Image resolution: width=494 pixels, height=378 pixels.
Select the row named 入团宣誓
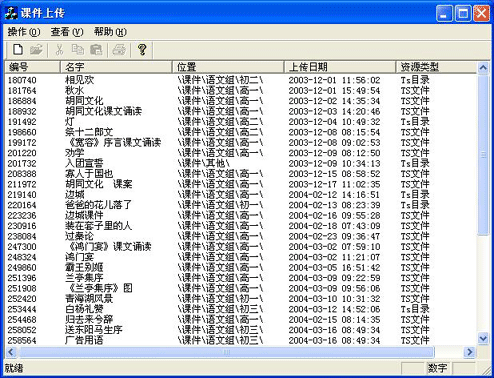pos(241,163)
